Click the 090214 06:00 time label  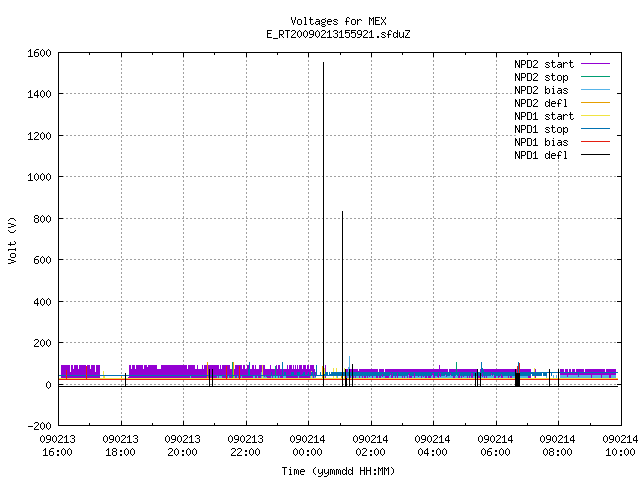click(x=495, y=446)
